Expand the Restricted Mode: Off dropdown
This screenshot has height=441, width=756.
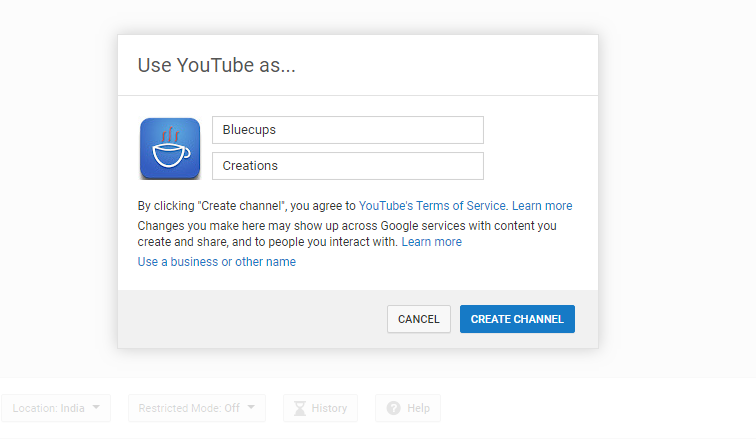[197, 408]
